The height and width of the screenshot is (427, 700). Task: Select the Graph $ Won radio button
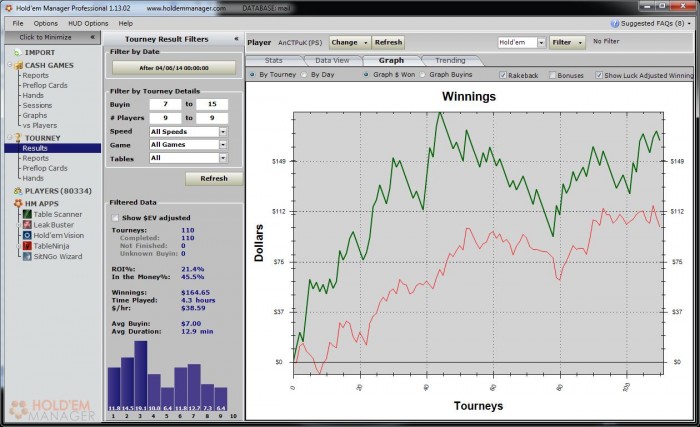click(367, 75)
